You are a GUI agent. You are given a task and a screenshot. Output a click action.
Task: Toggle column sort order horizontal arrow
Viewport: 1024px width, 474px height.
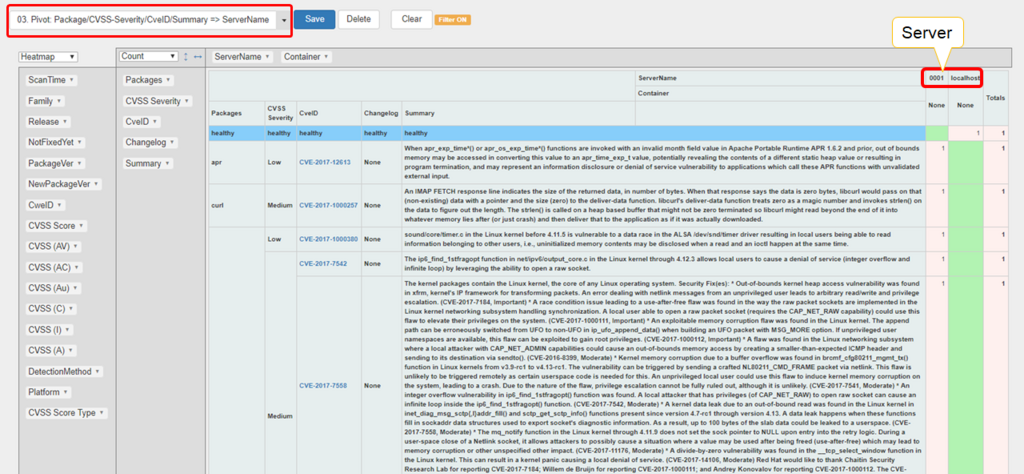point(198,57)
